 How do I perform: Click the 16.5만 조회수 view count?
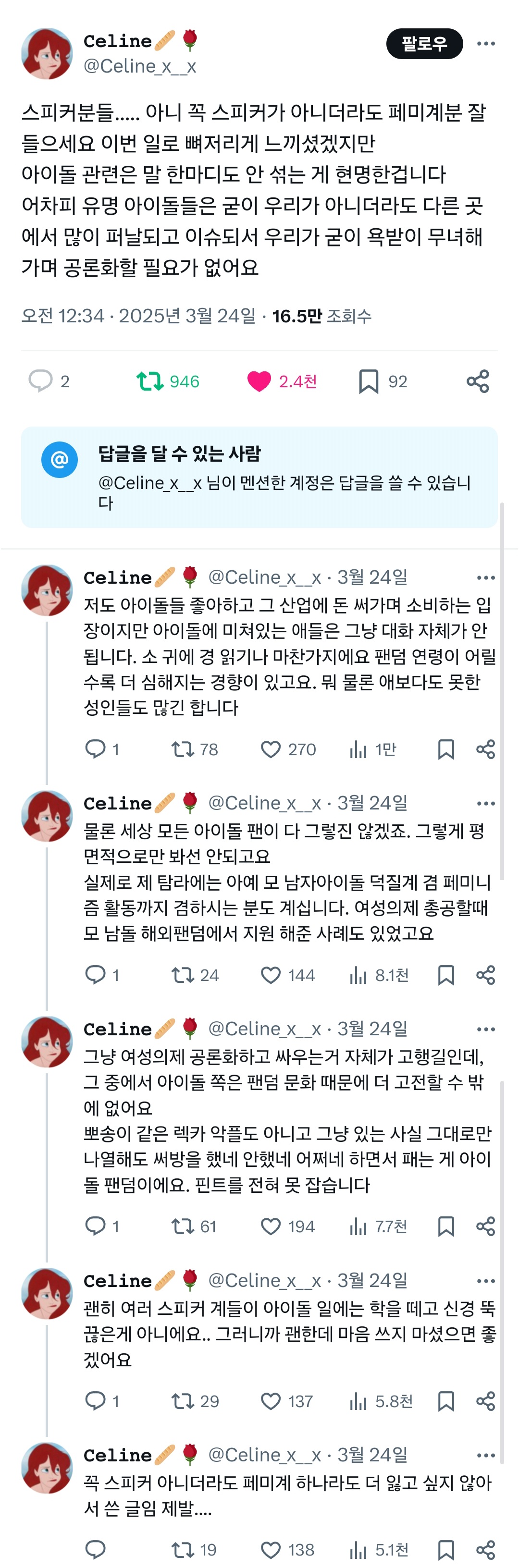click(x=321, y=316)
